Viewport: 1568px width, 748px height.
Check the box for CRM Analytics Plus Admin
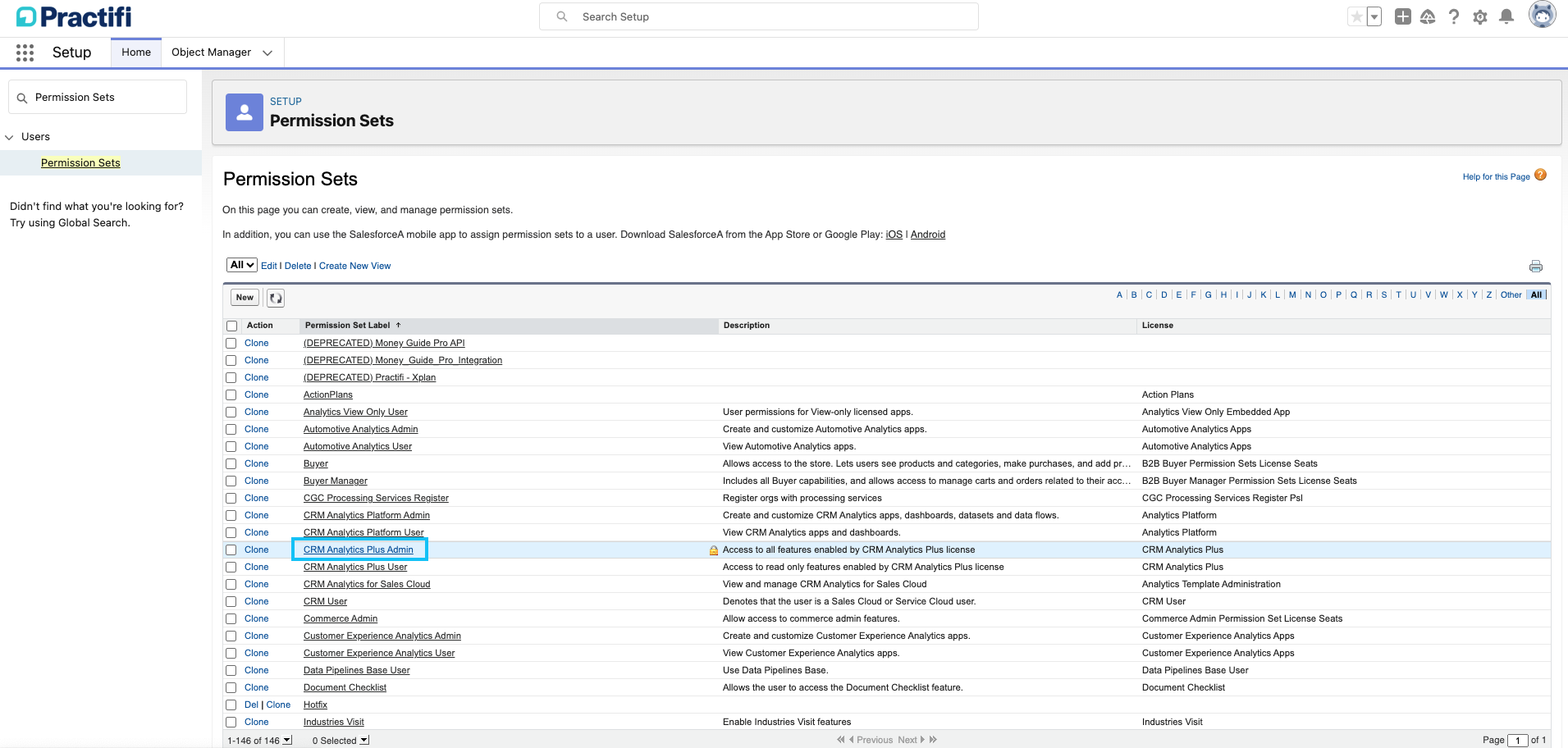[x=231, y=550]
